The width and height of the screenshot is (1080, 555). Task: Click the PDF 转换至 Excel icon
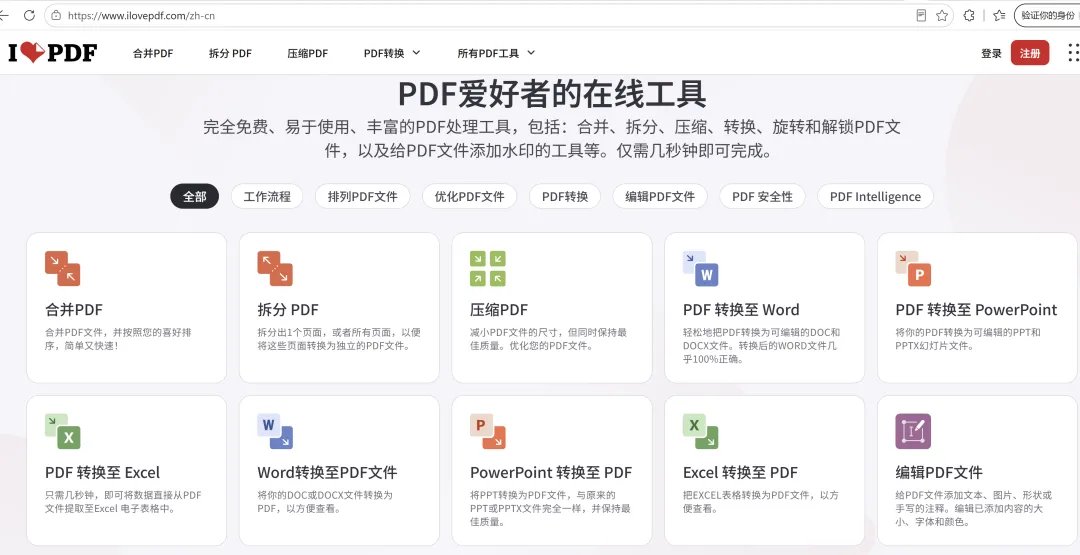[63, 431]
